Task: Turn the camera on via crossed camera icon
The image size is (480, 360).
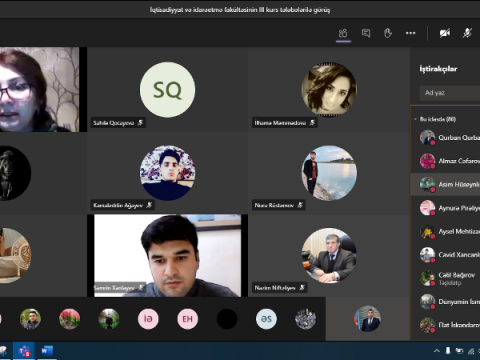Action: [445, 33]
